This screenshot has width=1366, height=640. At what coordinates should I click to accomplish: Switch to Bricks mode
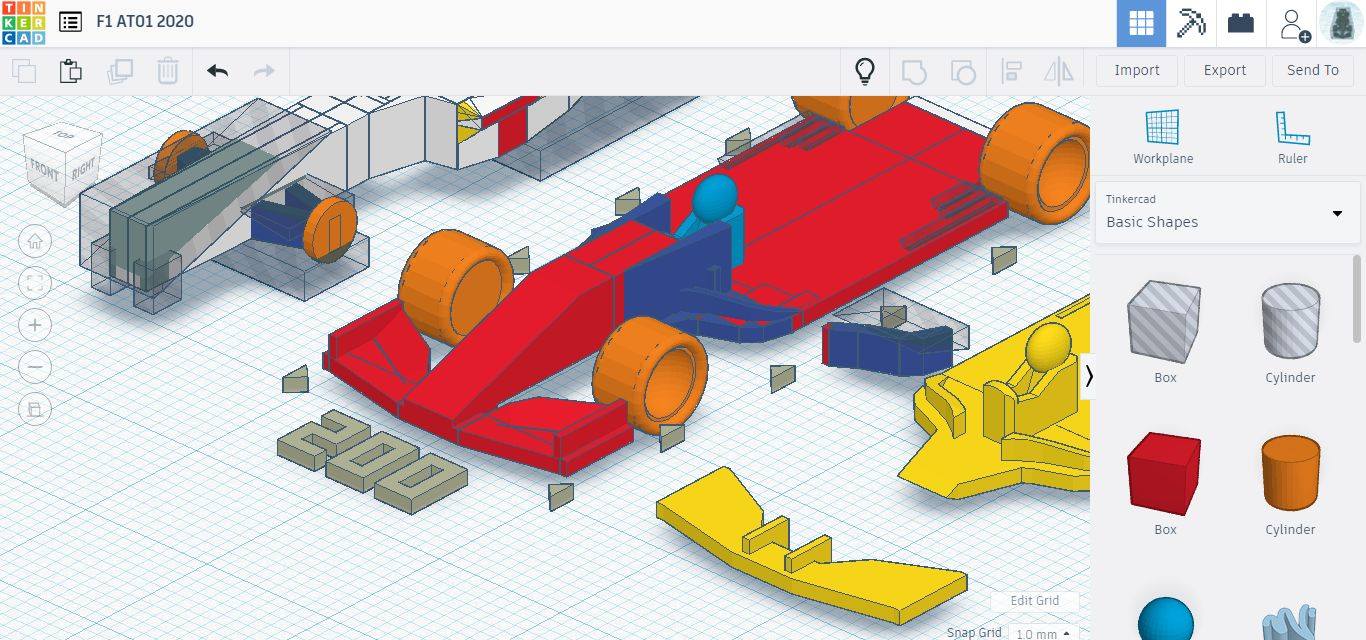click(1241, 23)
